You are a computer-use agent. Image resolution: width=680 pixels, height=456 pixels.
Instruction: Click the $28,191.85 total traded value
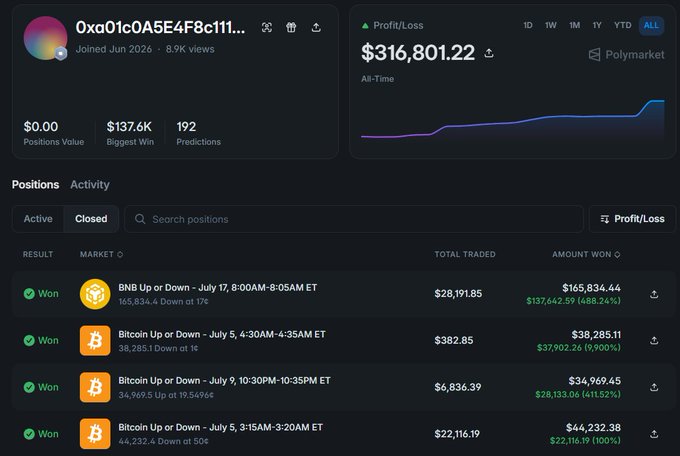(x=458, y=294)
